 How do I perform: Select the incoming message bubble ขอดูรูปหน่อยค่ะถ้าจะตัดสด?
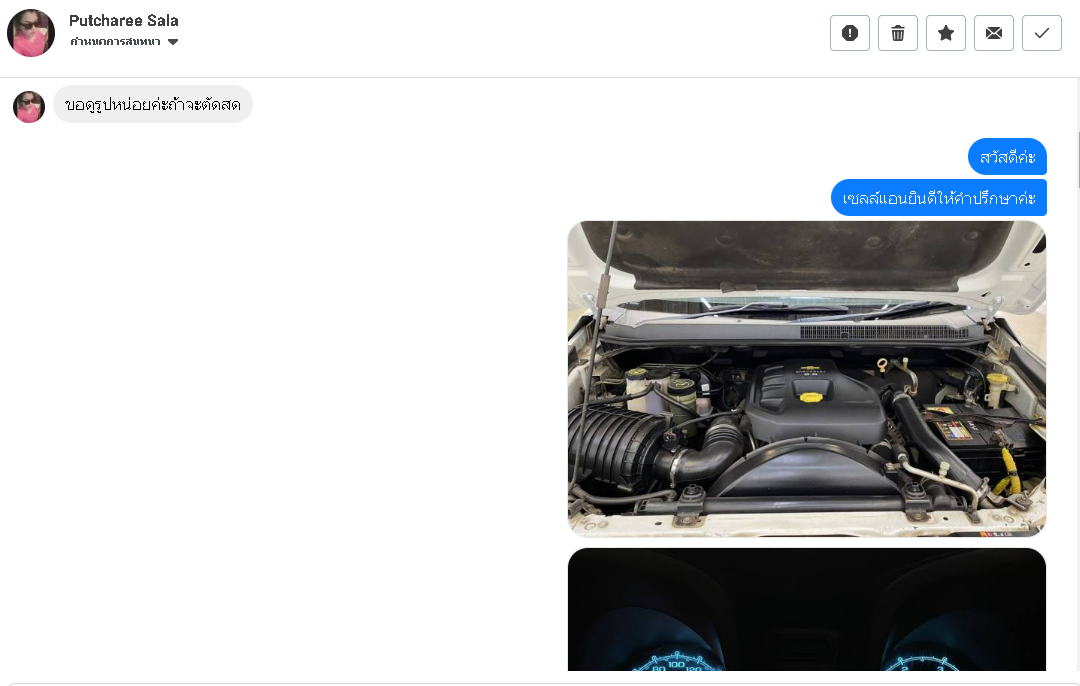(x=153, y=105)
